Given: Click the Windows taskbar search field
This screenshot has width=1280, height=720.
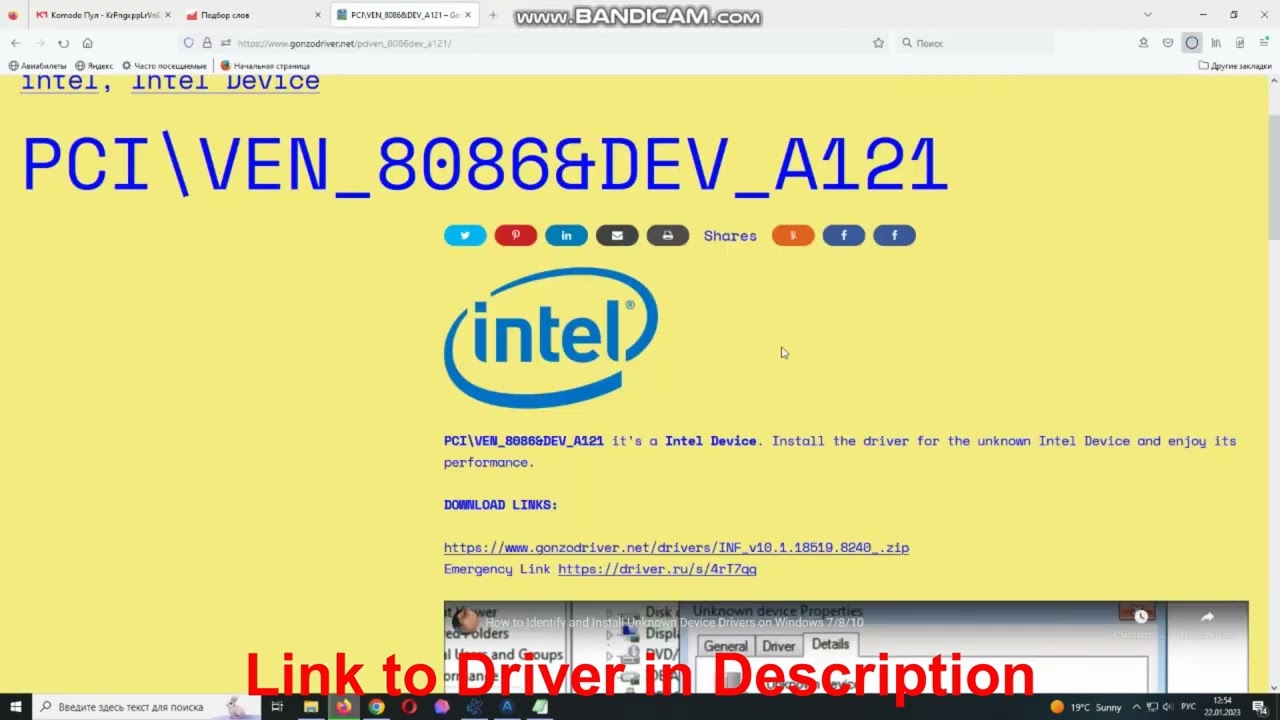Looking at the screenshot, I should (x=144, y=707).
